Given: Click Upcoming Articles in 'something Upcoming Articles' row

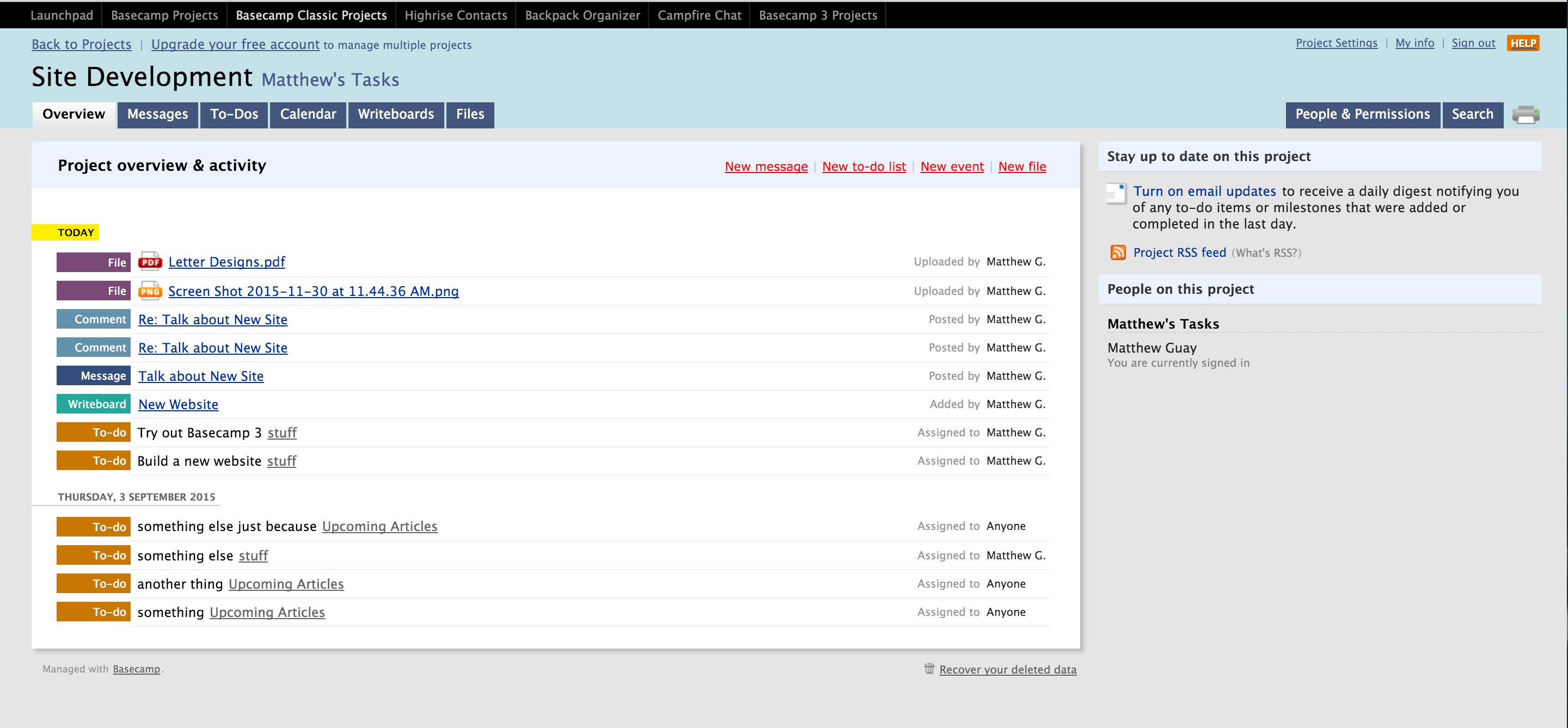Looking at the screenshot, I should (x=267, y=613).
